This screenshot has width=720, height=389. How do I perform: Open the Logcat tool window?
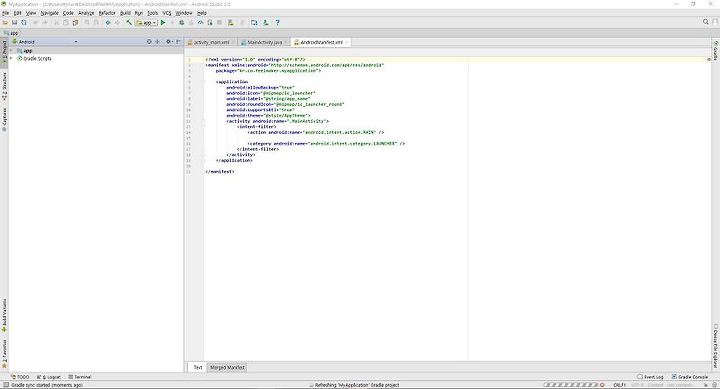point(49,377)
